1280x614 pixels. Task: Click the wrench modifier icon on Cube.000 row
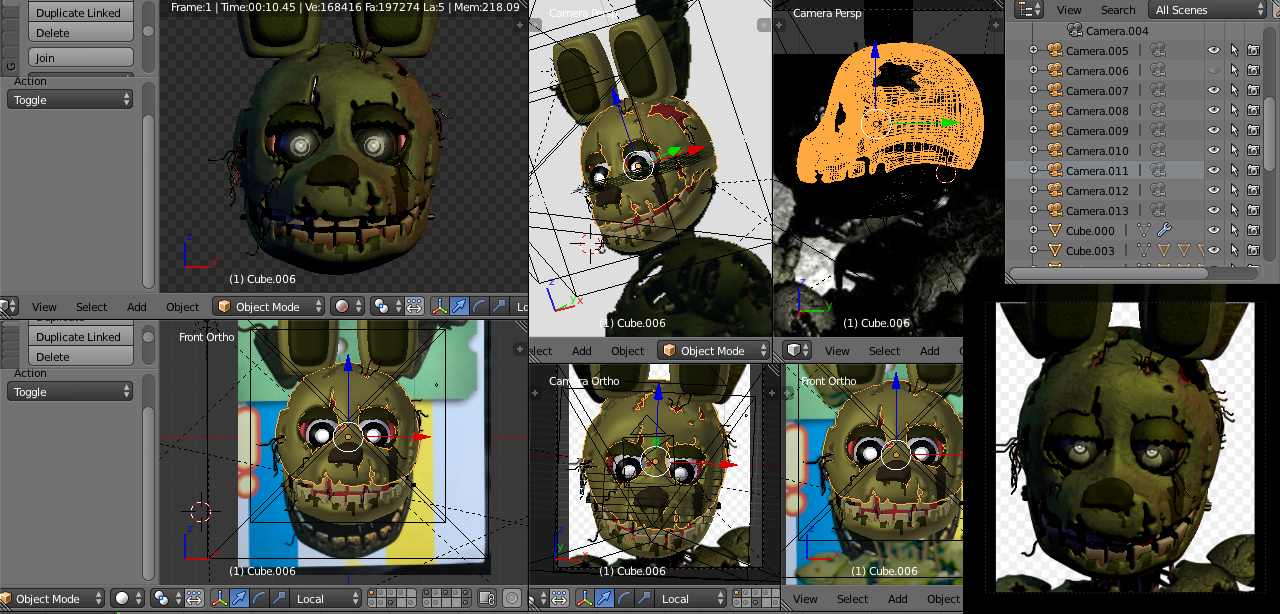point(1163,230)
